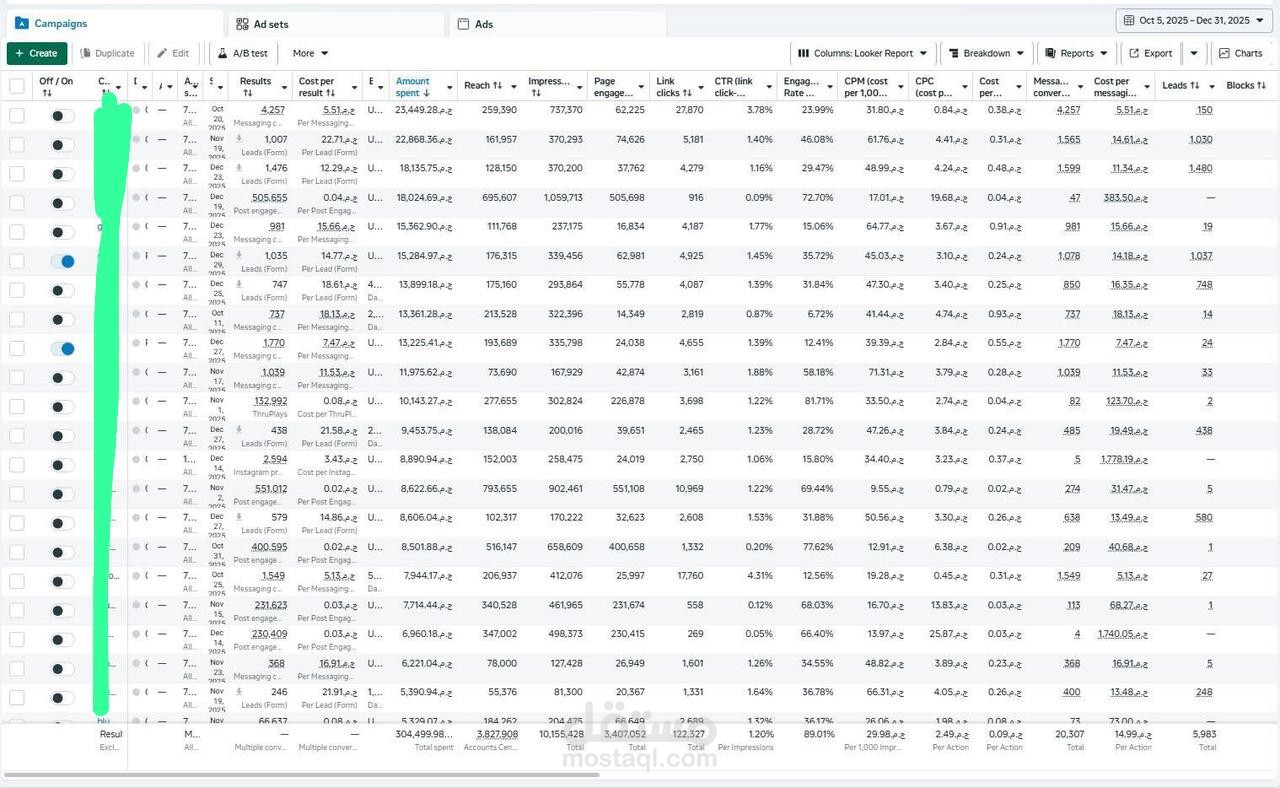The height and width of the screenshot is (788, 1280).
Task: Open the Engagement Rate column menu caret
Action: pos(828,87)
